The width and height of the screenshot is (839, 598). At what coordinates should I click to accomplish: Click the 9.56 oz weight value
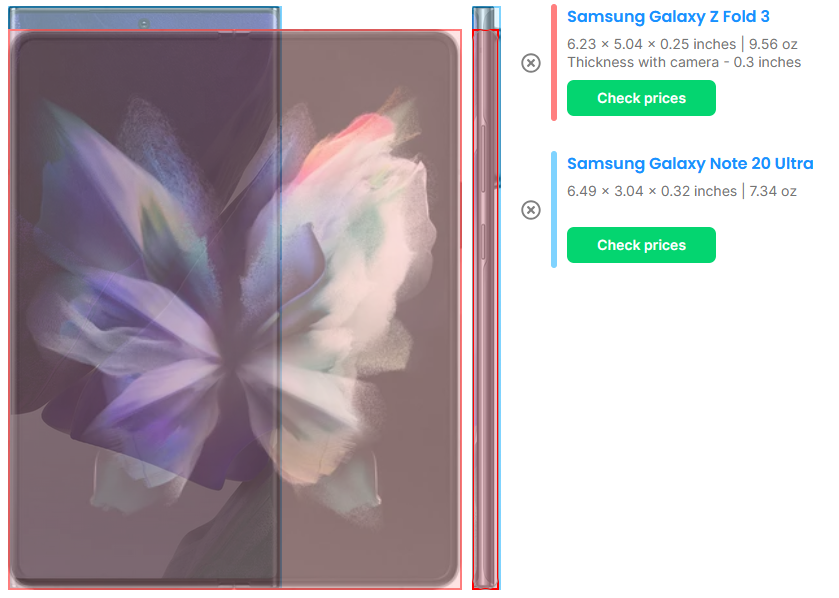(773, 44)
